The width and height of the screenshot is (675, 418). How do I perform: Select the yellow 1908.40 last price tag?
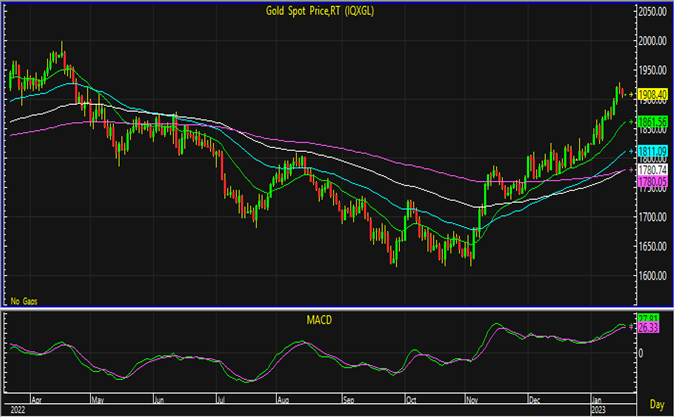click(x=653, y=94)
